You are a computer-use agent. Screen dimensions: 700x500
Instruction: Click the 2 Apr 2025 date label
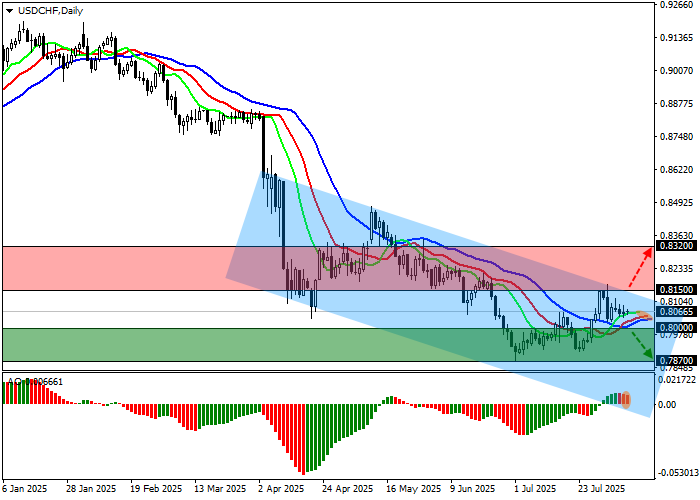(x=281, y=489)
